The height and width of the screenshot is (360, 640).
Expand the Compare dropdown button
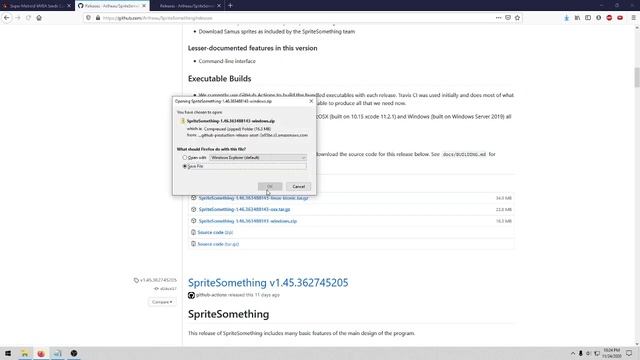(162, 302)
